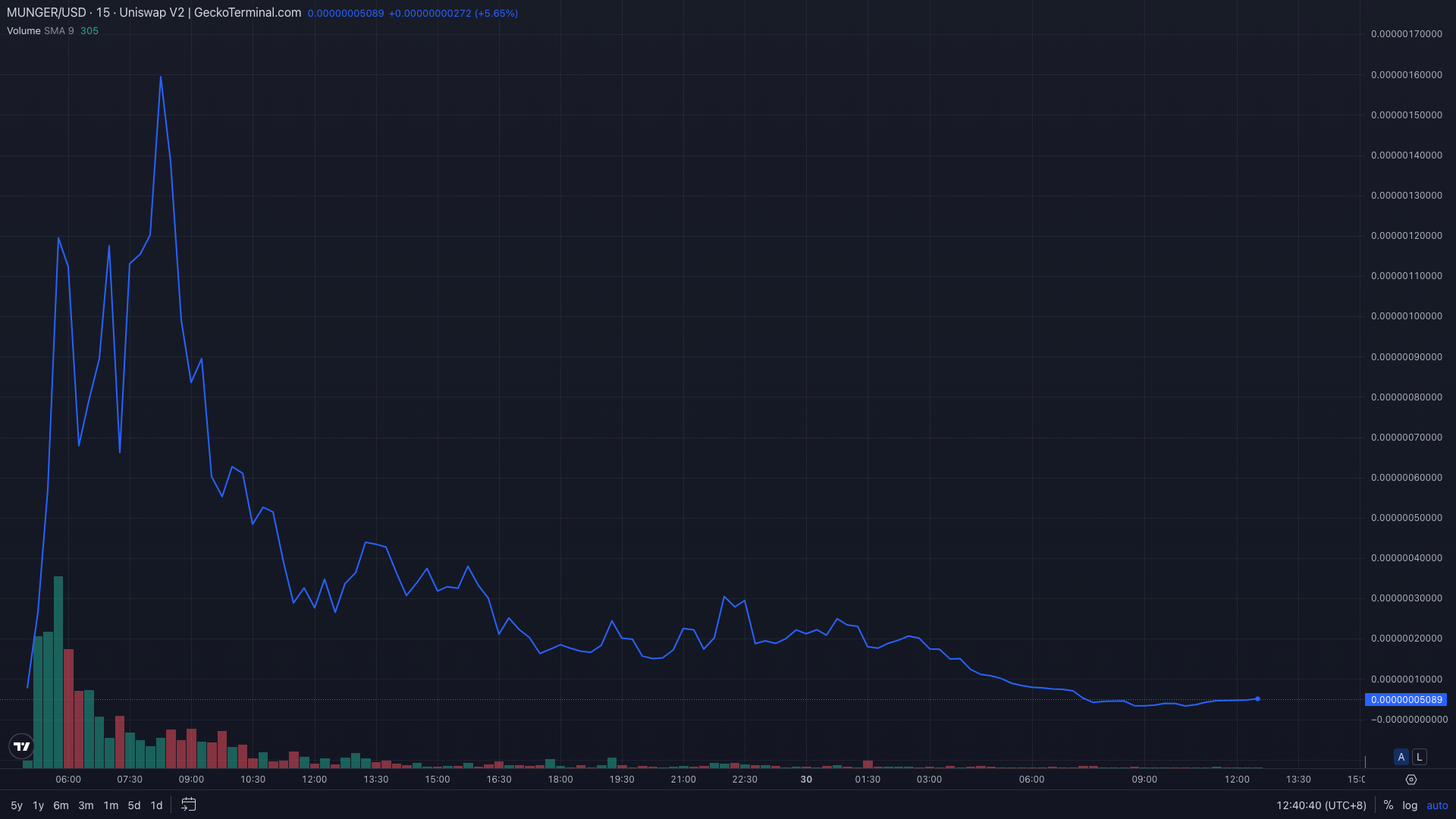Screen dimensions: 1456x819
Task: Choose the 5d time range
Action: point(134,805)
